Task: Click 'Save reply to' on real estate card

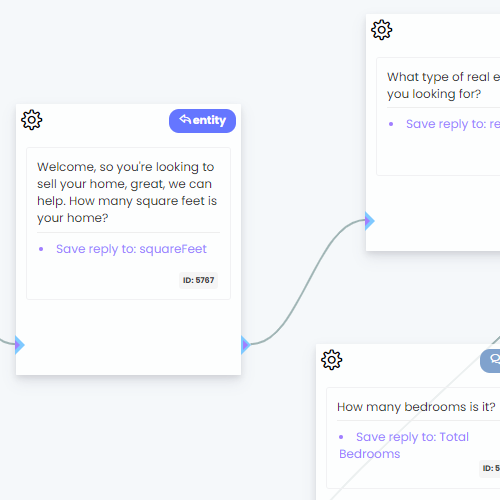Action: pyautogui.click(x=453, y=124)
